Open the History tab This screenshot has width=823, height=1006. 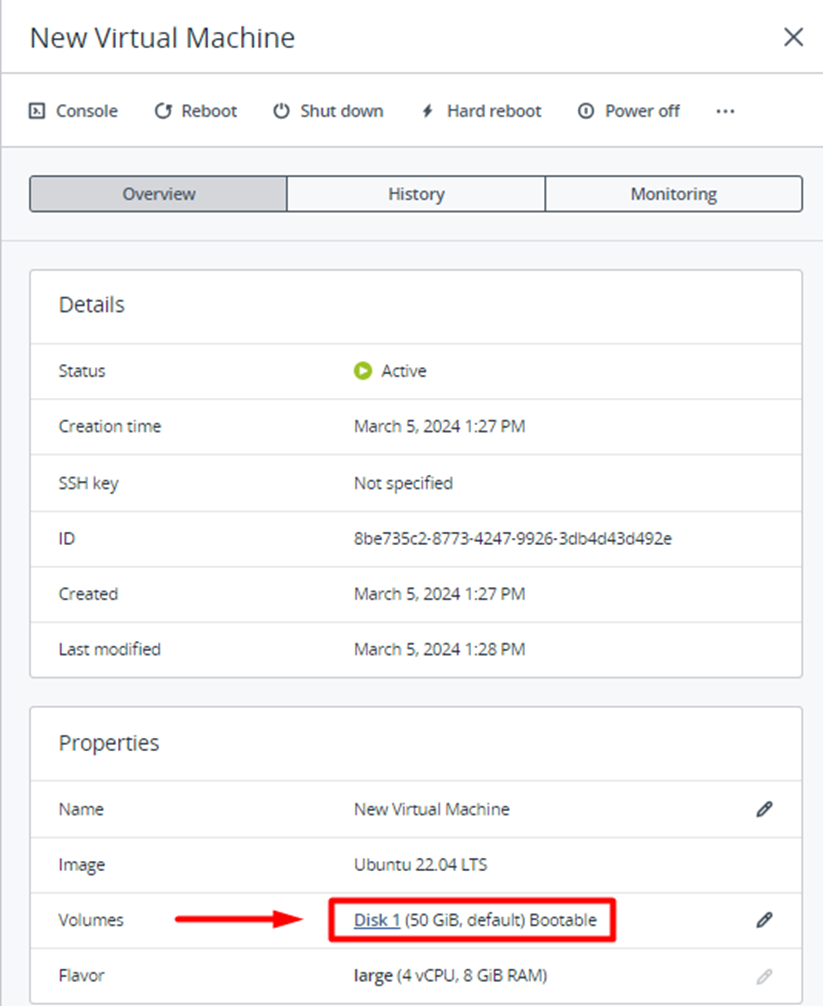coord(416,194)
